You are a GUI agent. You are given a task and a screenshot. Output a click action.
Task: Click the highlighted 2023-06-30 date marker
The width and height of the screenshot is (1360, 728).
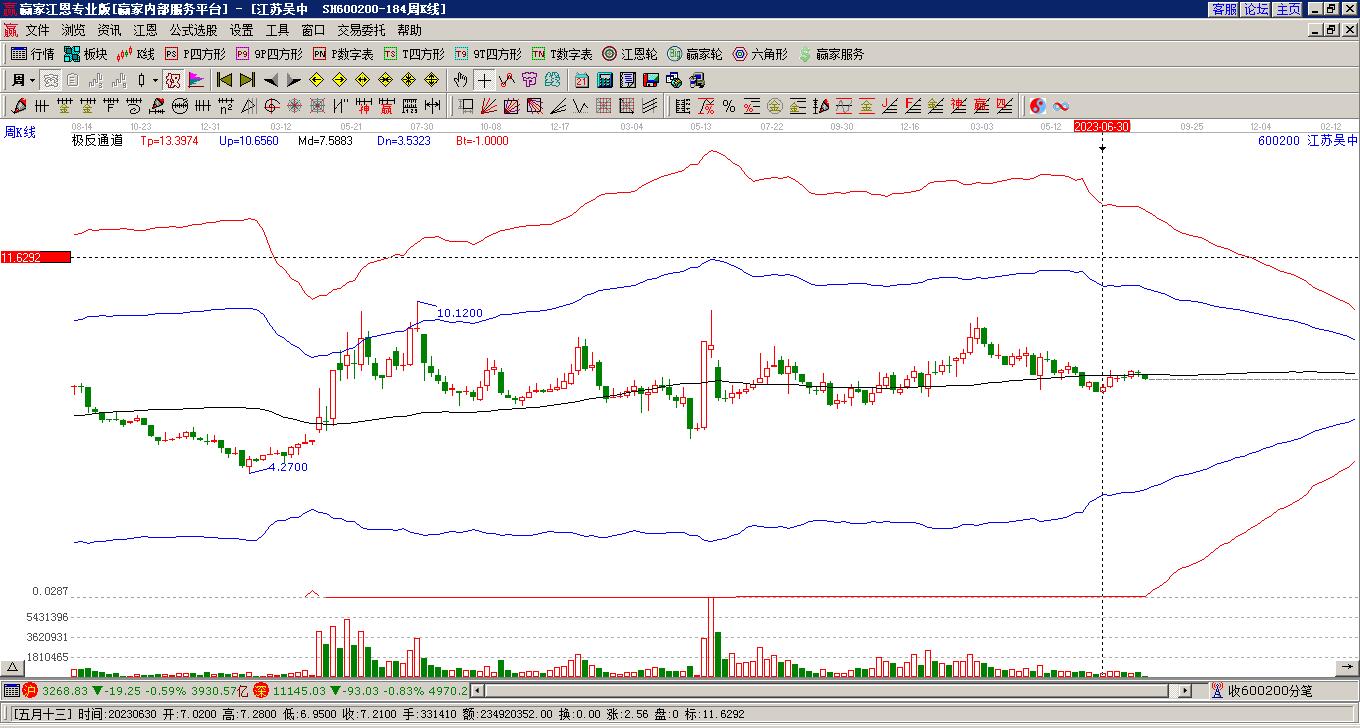point(1102,127)
